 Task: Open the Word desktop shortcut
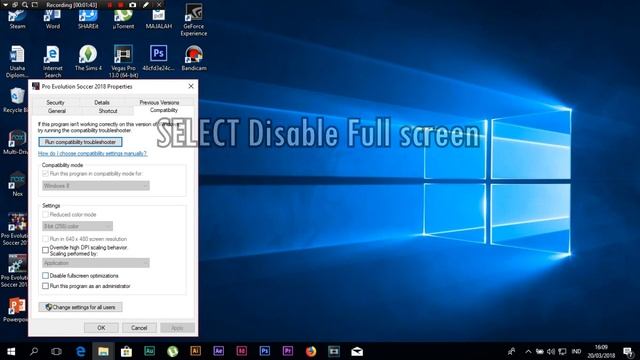click(x=53, y=20)
